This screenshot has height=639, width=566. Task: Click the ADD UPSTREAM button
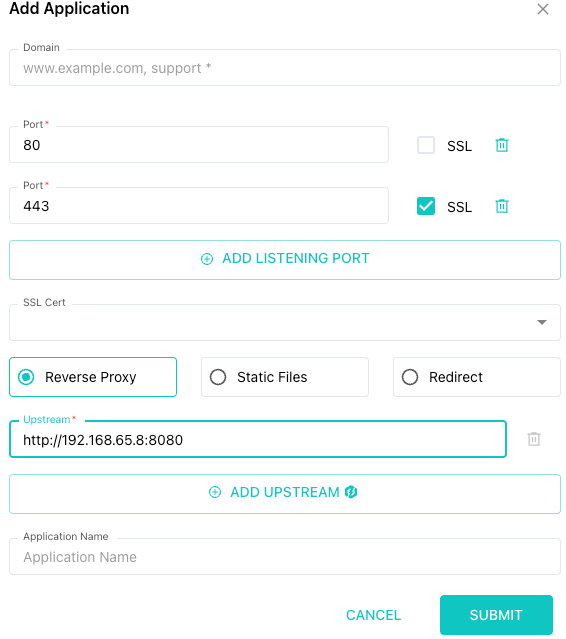285,494
